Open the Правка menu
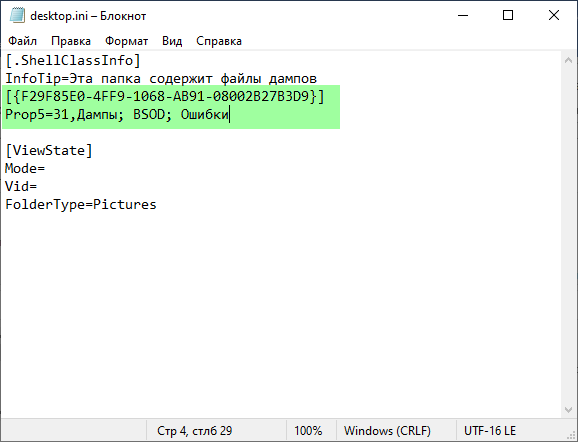The image size is (578, 442). [x=71, y=41]
